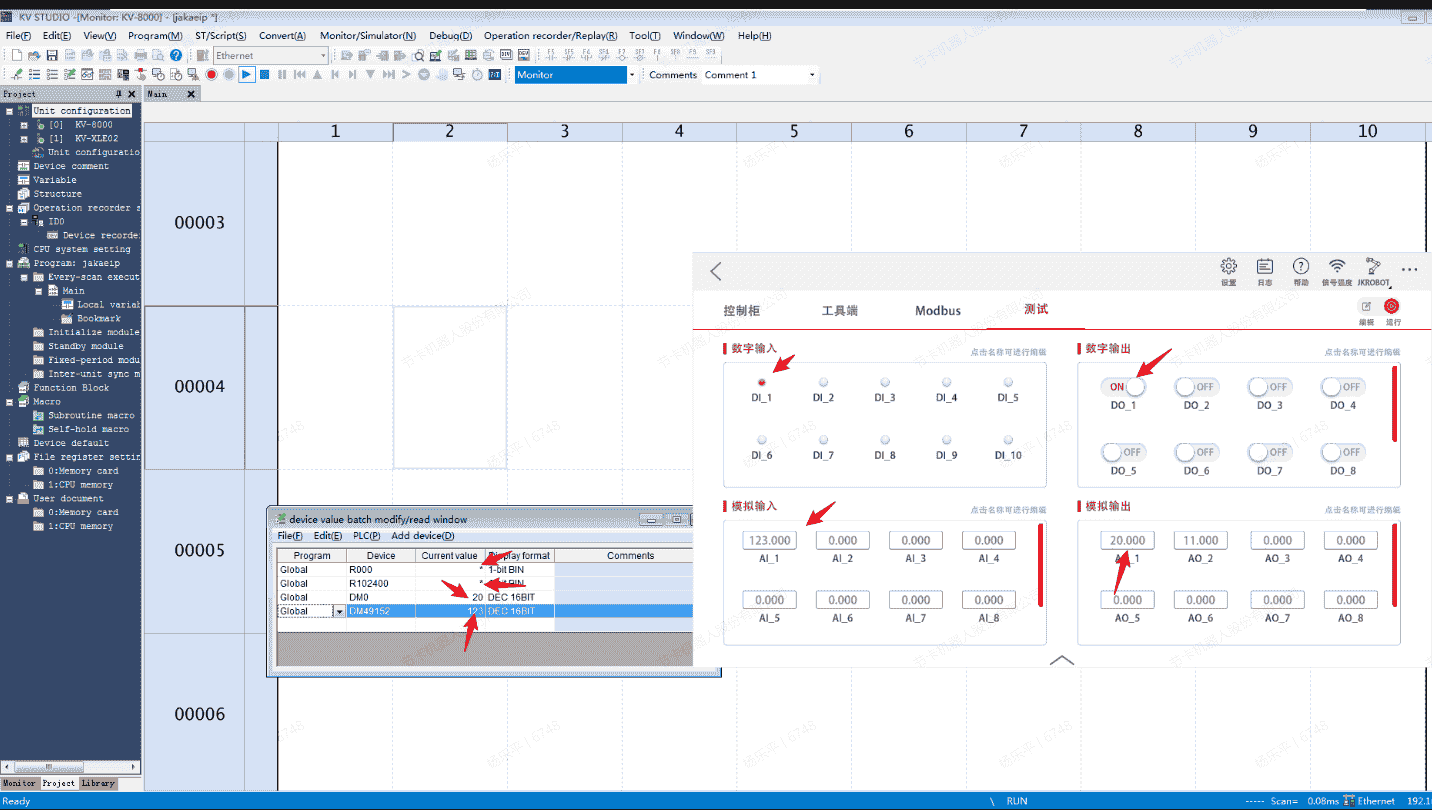This screenshot has width=1432, height=810.
Task: Click the blue Help question mark icon
Action: point(176,56)
